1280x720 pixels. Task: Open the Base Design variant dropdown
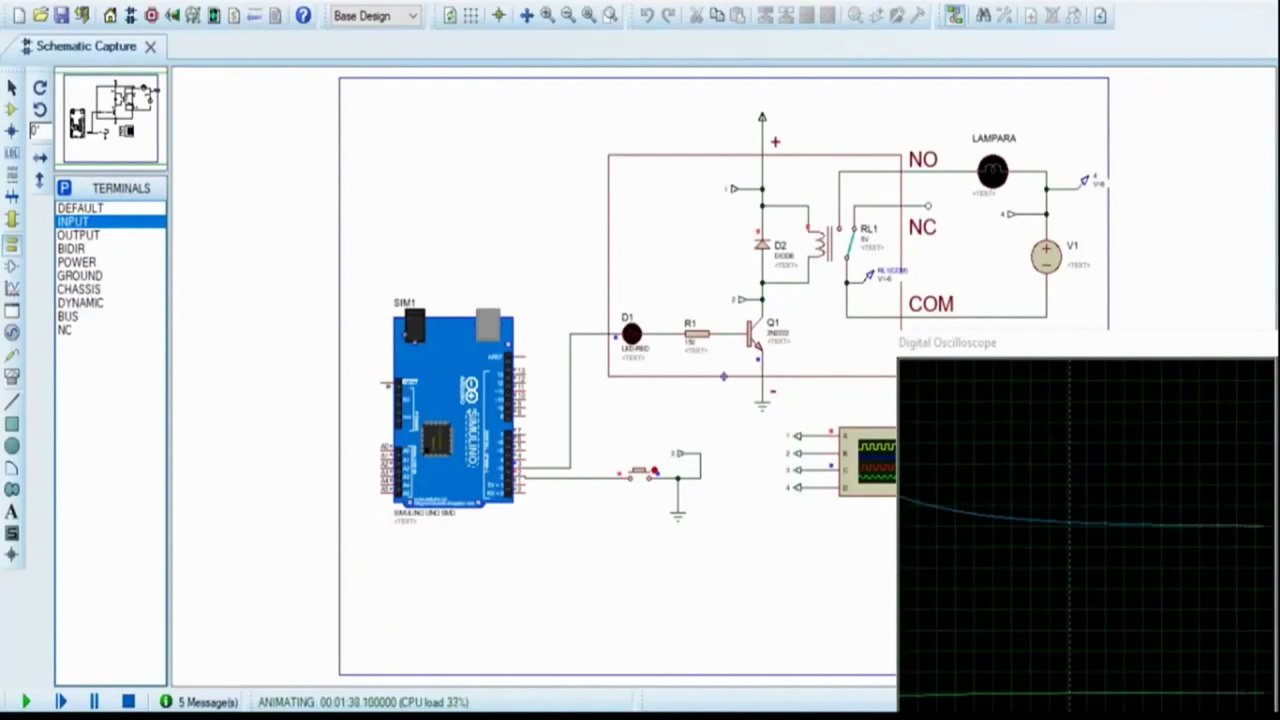pyautogui.click(x=376, y=16)
